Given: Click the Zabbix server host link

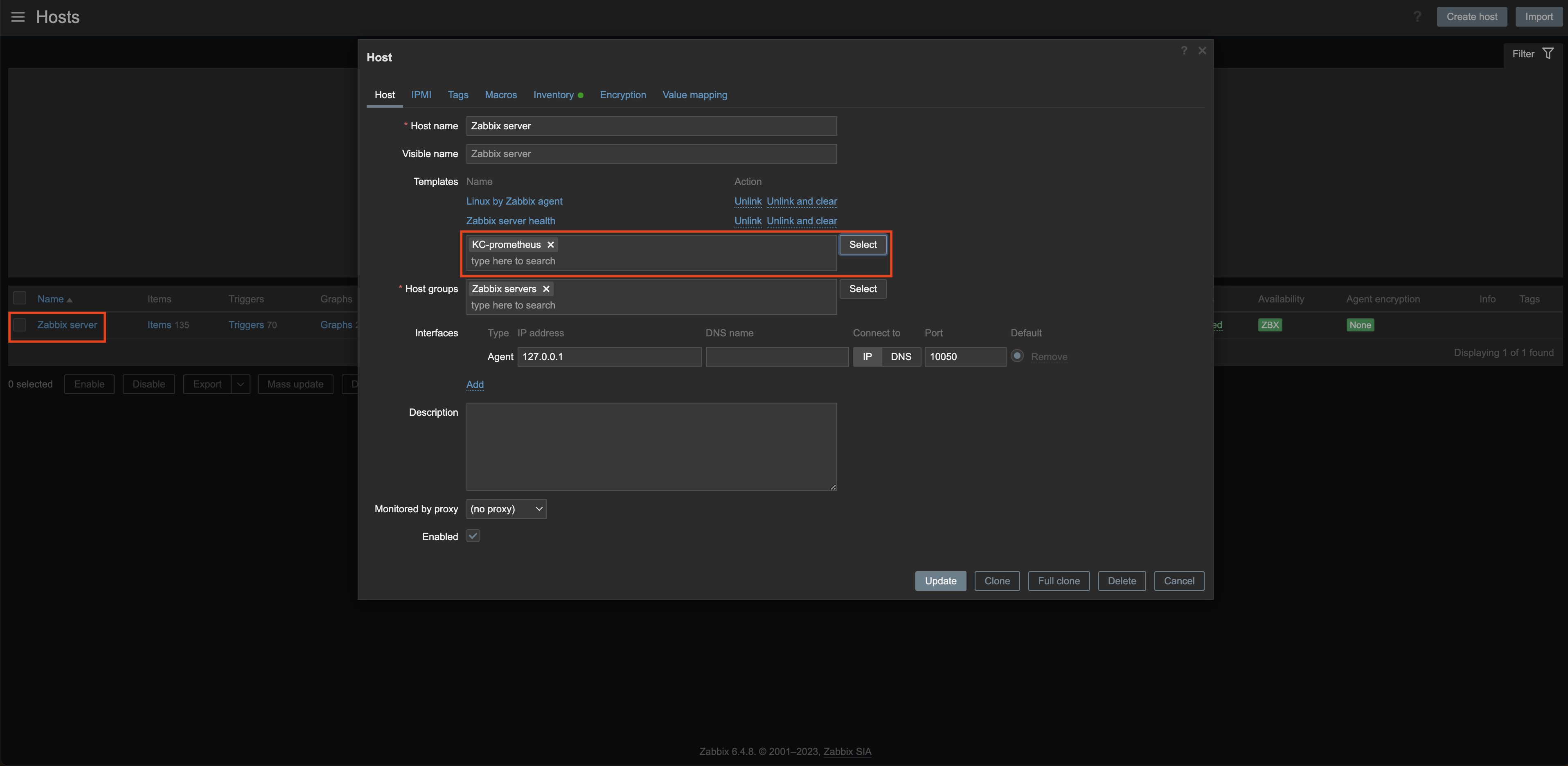Looking at the screenshot, I should (x=67, y=325).
